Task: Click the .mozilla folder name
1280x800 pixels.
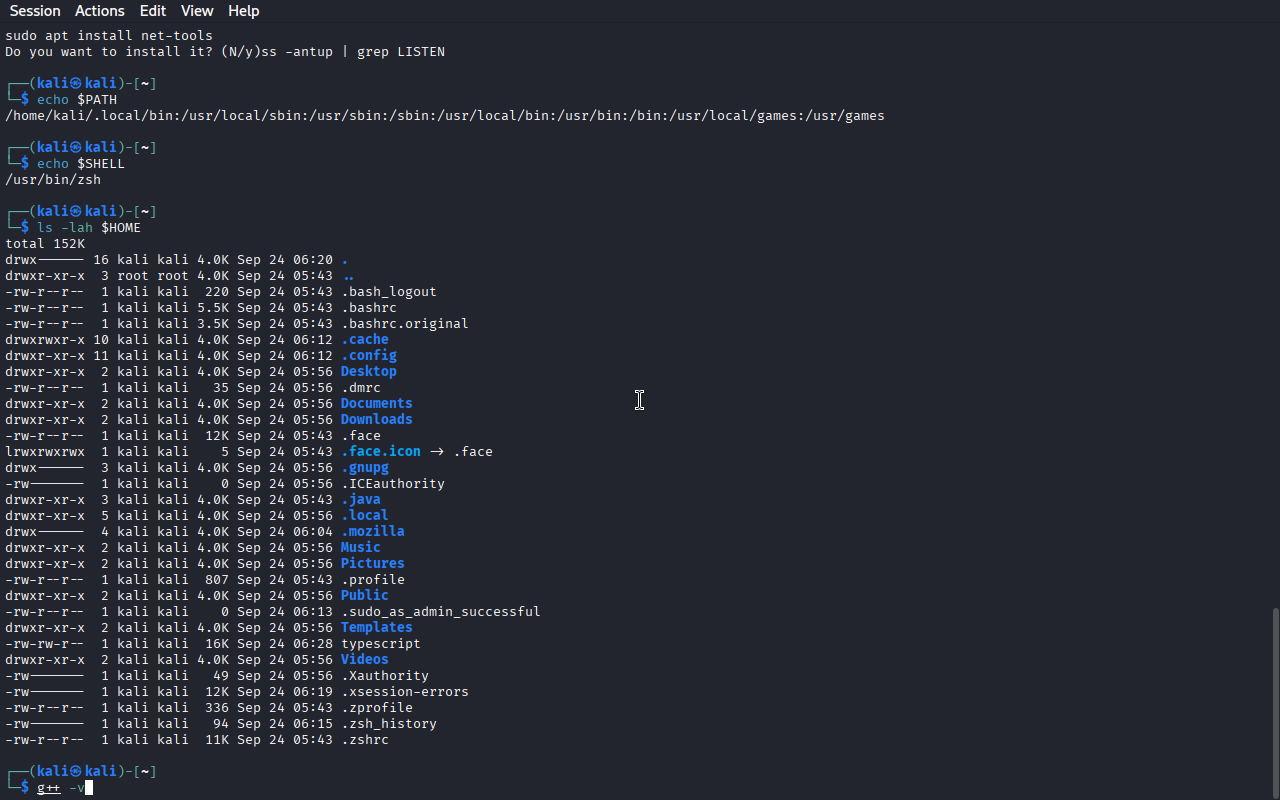Action: coord(372,532)
